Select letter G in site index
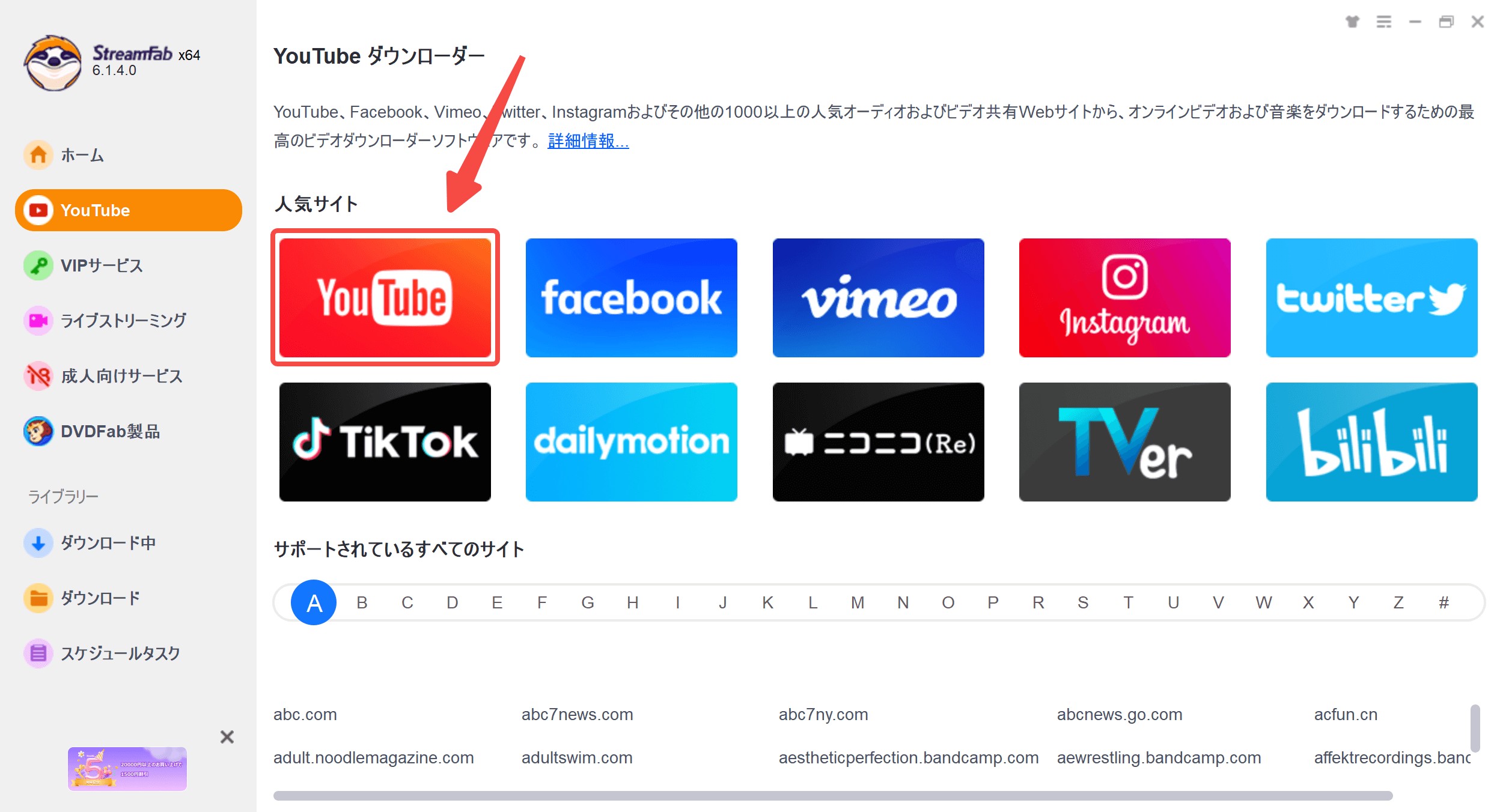This screenshot has height=812, width=1500. click(x=588, y=602)
